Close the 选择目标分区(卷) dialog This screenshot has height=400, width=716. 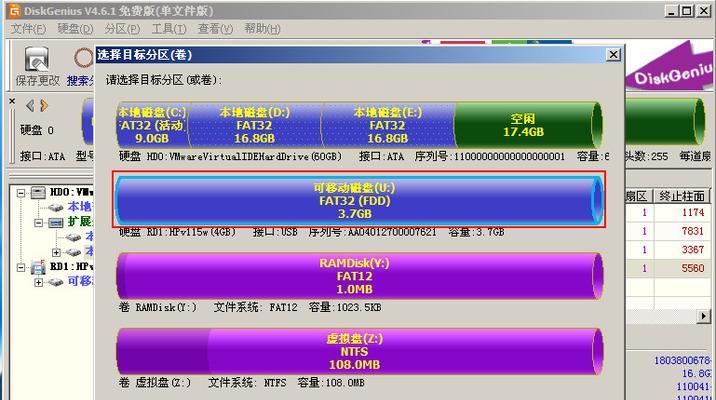[x=613, y=55]
